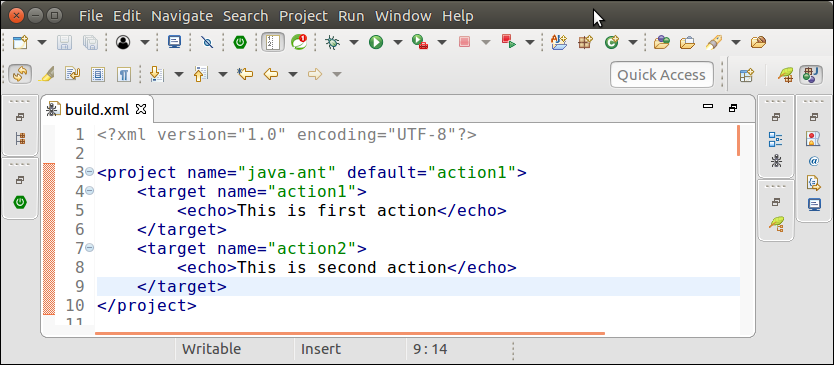Open the Search menu

246,16
